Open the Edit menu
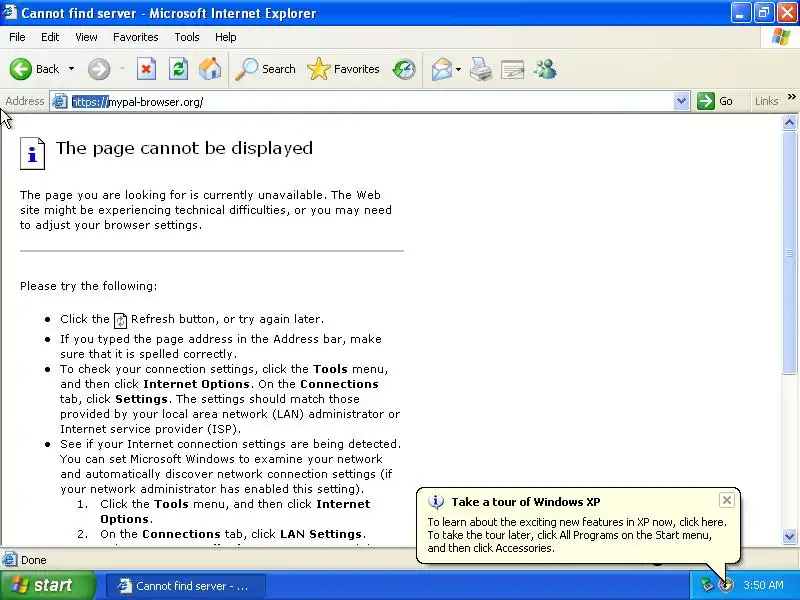The image size is (800, 600). click(x=50, y=37)
